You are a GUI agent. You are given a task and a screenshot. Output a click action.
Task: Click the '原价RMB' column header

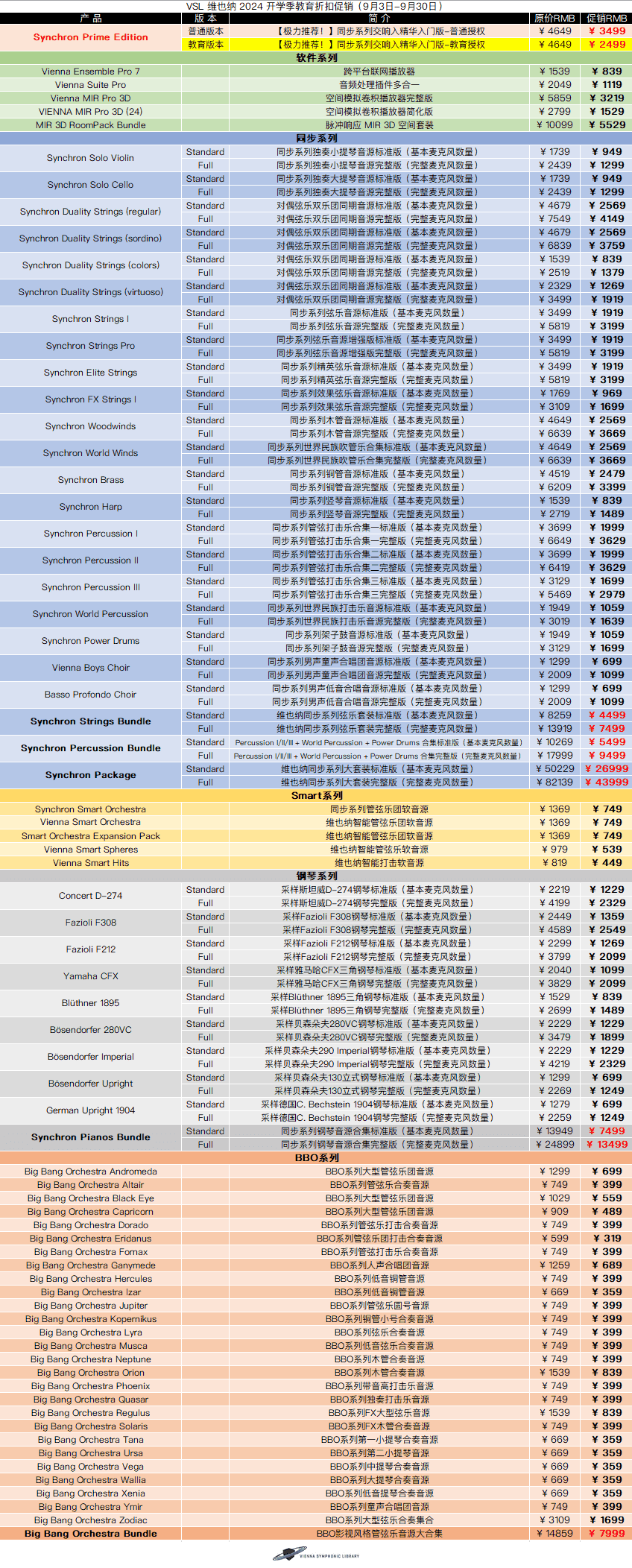point(555,18)
